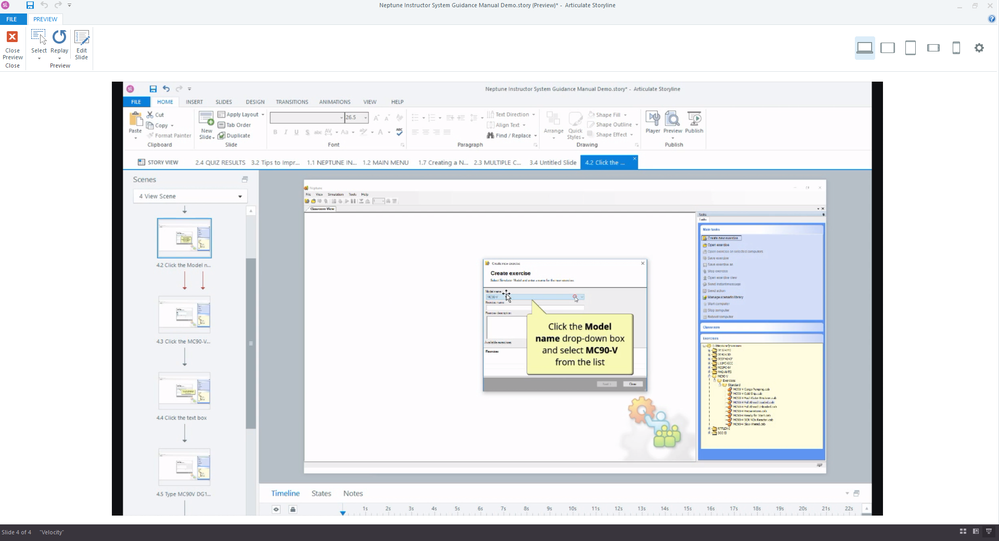Open preview settings gear icon
Viewport: 999px width, 541px height.
[979, 48]
